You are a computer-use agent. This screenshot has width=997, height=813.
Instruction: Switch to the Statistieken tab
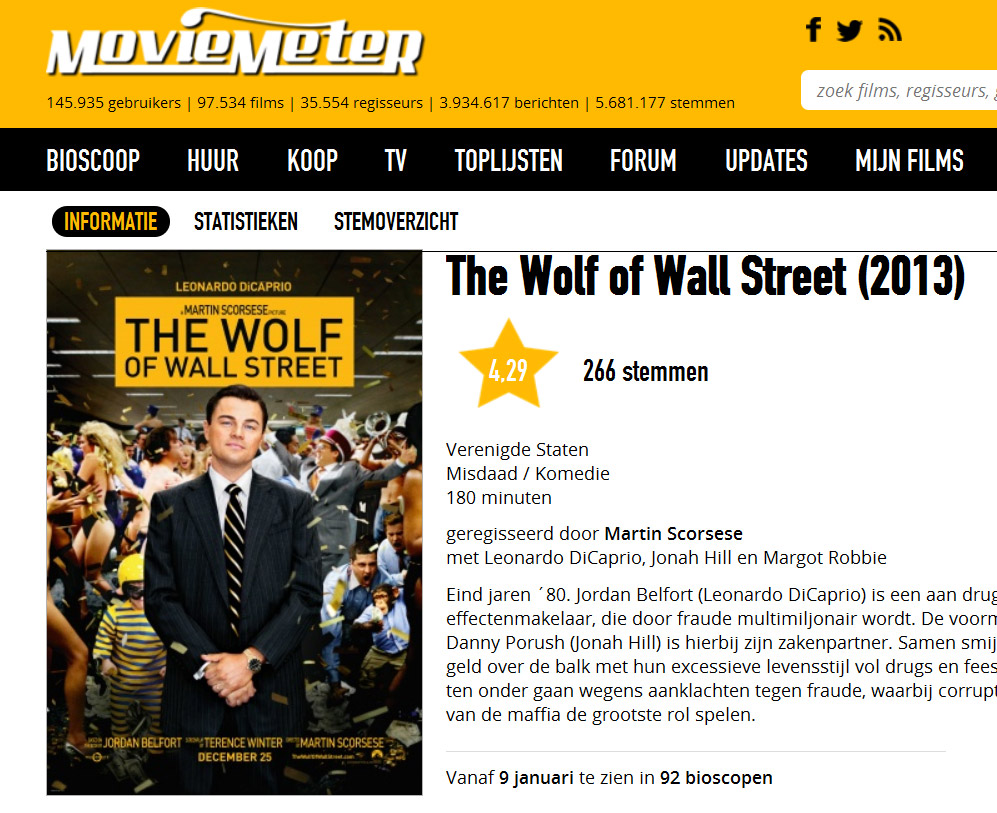point(246,222)
